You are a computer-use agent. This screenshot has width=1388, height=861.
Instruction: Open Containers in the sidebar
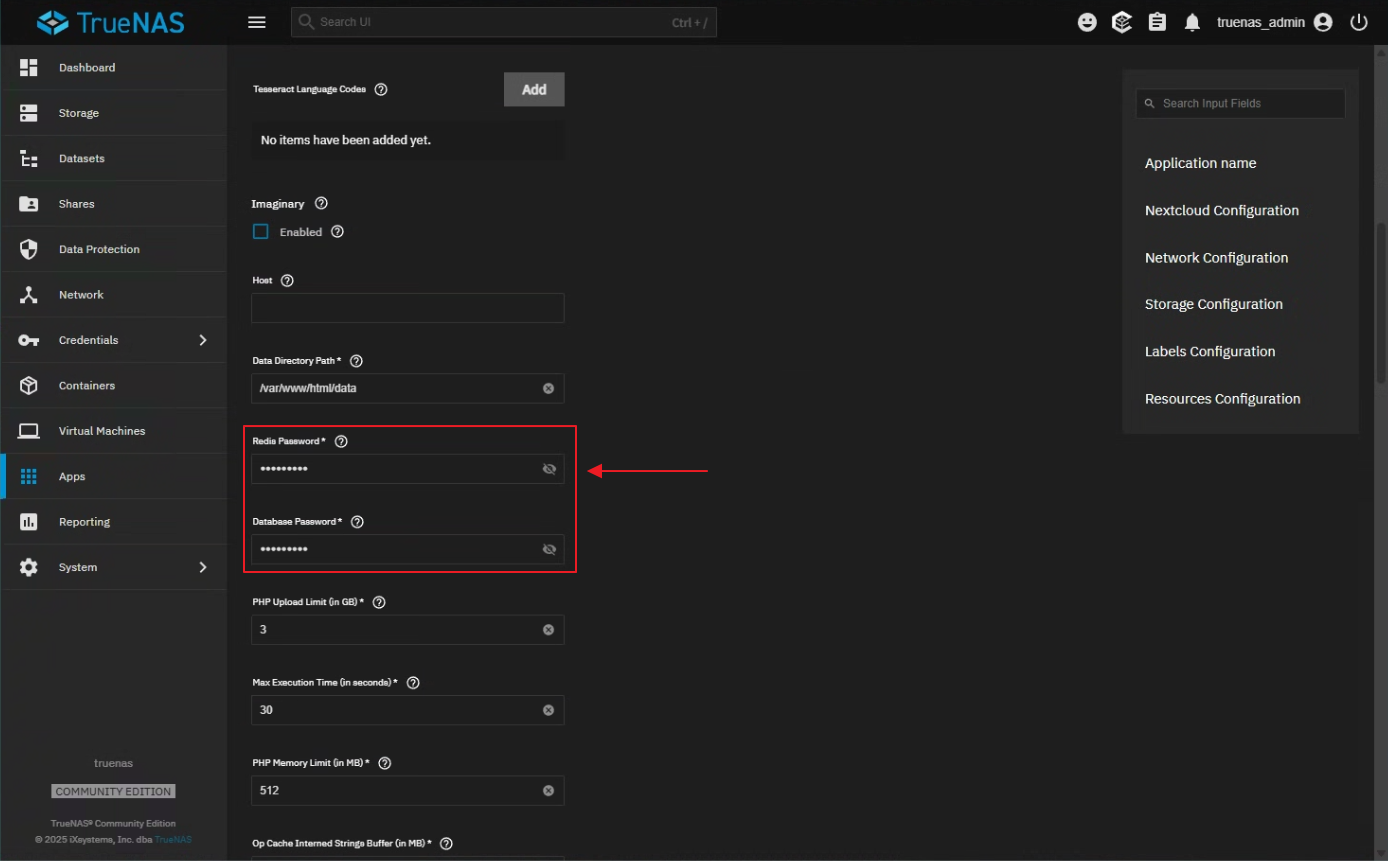tap(114, 385)
